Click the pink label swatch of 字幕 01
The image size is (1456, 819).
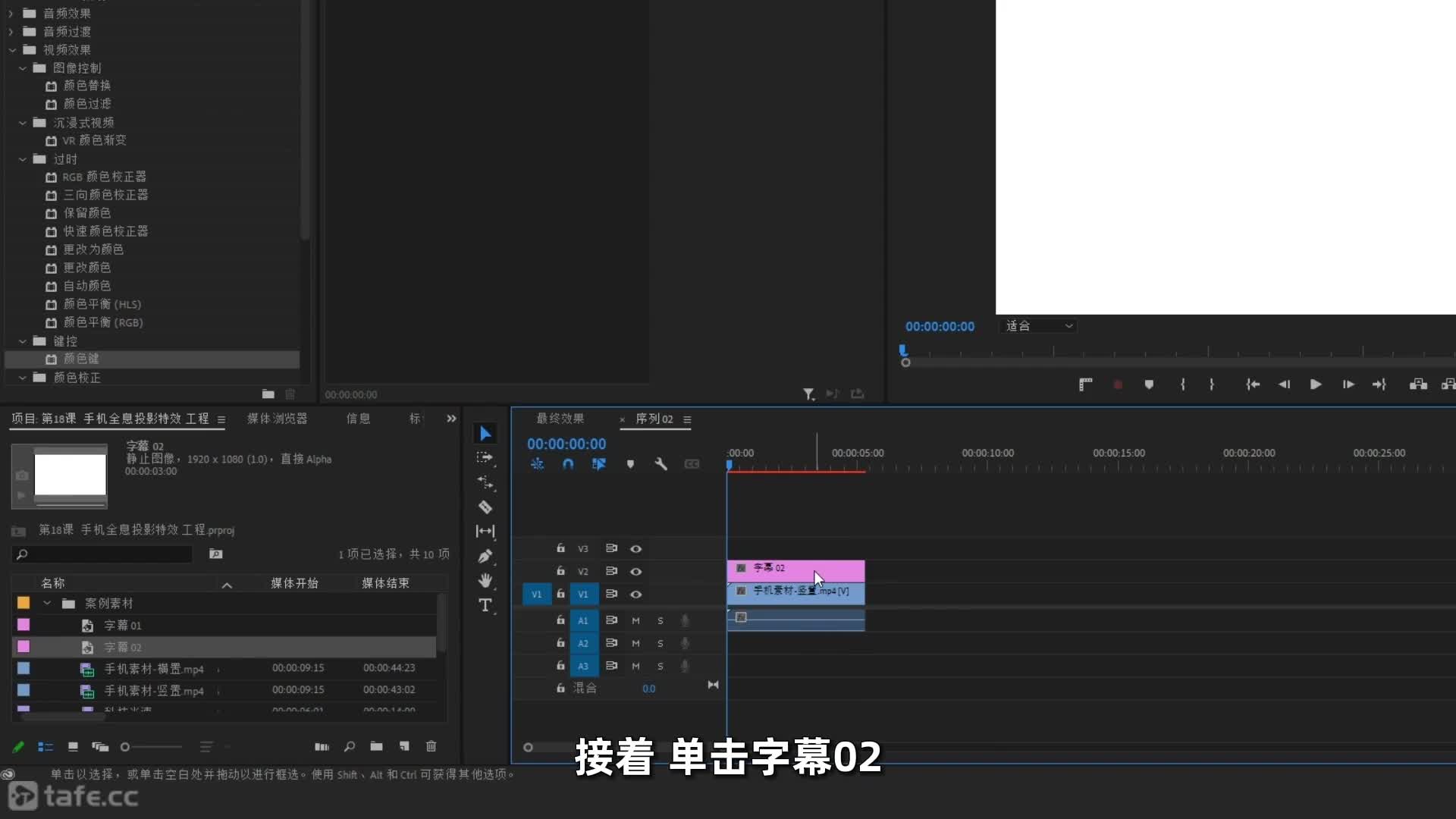tap(24, 625)
